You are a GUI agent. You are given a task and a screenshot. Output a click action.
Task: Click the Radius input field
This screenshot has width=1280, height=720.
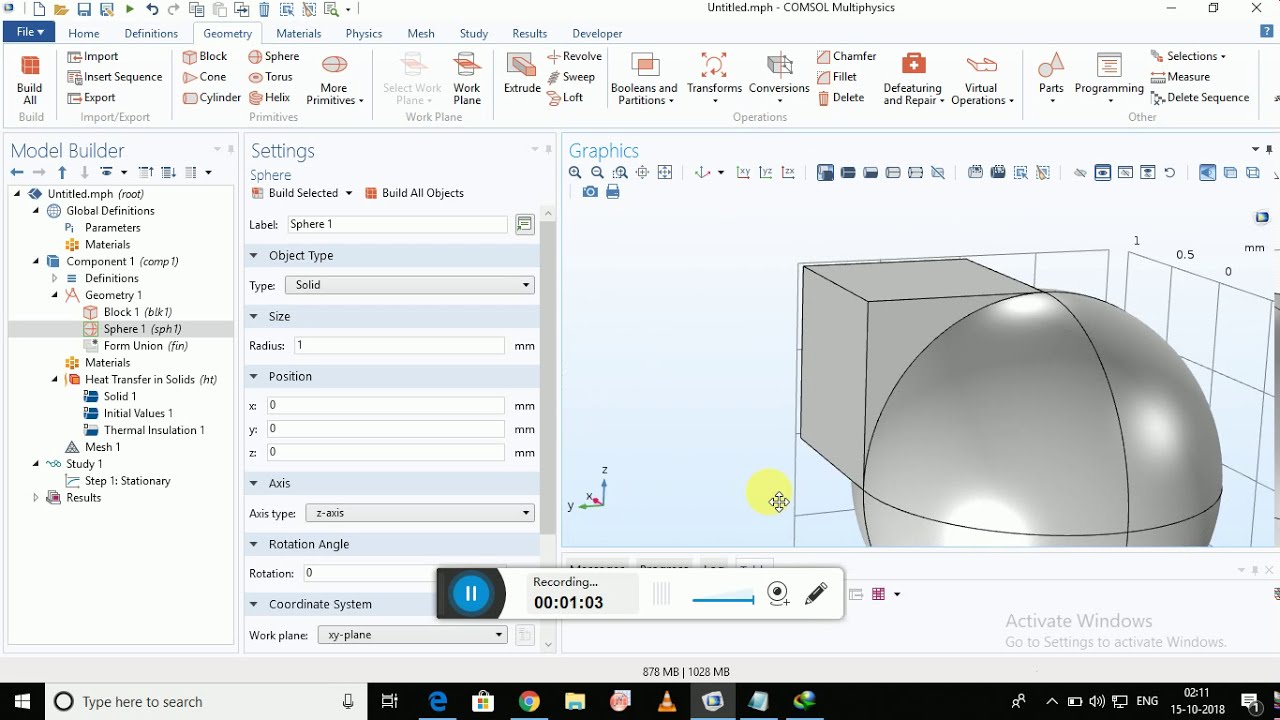tap(397, 345)
